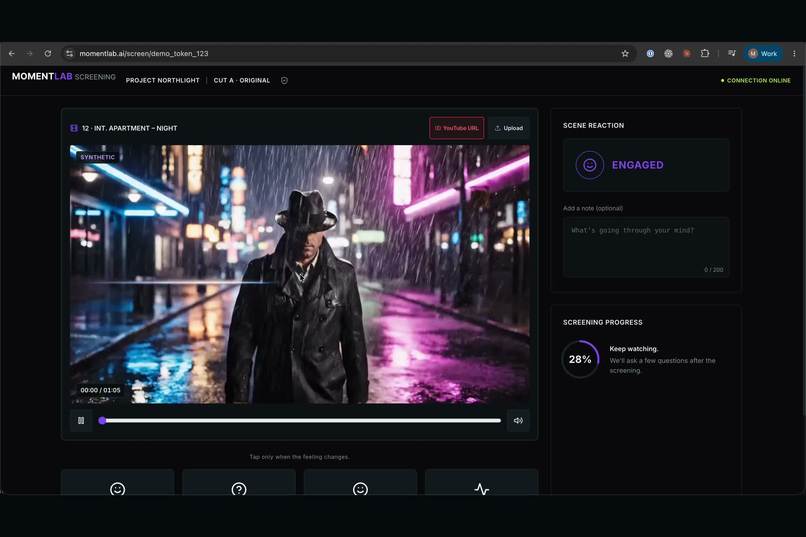Image resolution: width=806 pixels, height=537 pixels.
Task: Reload the page with the refresh icon
Action: point(47,53)
